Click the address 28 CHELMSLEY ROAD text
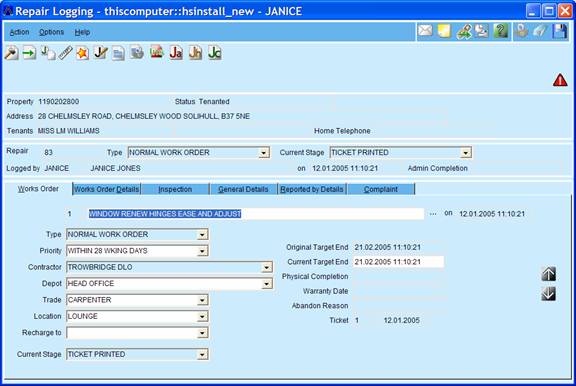 point(144,116)
